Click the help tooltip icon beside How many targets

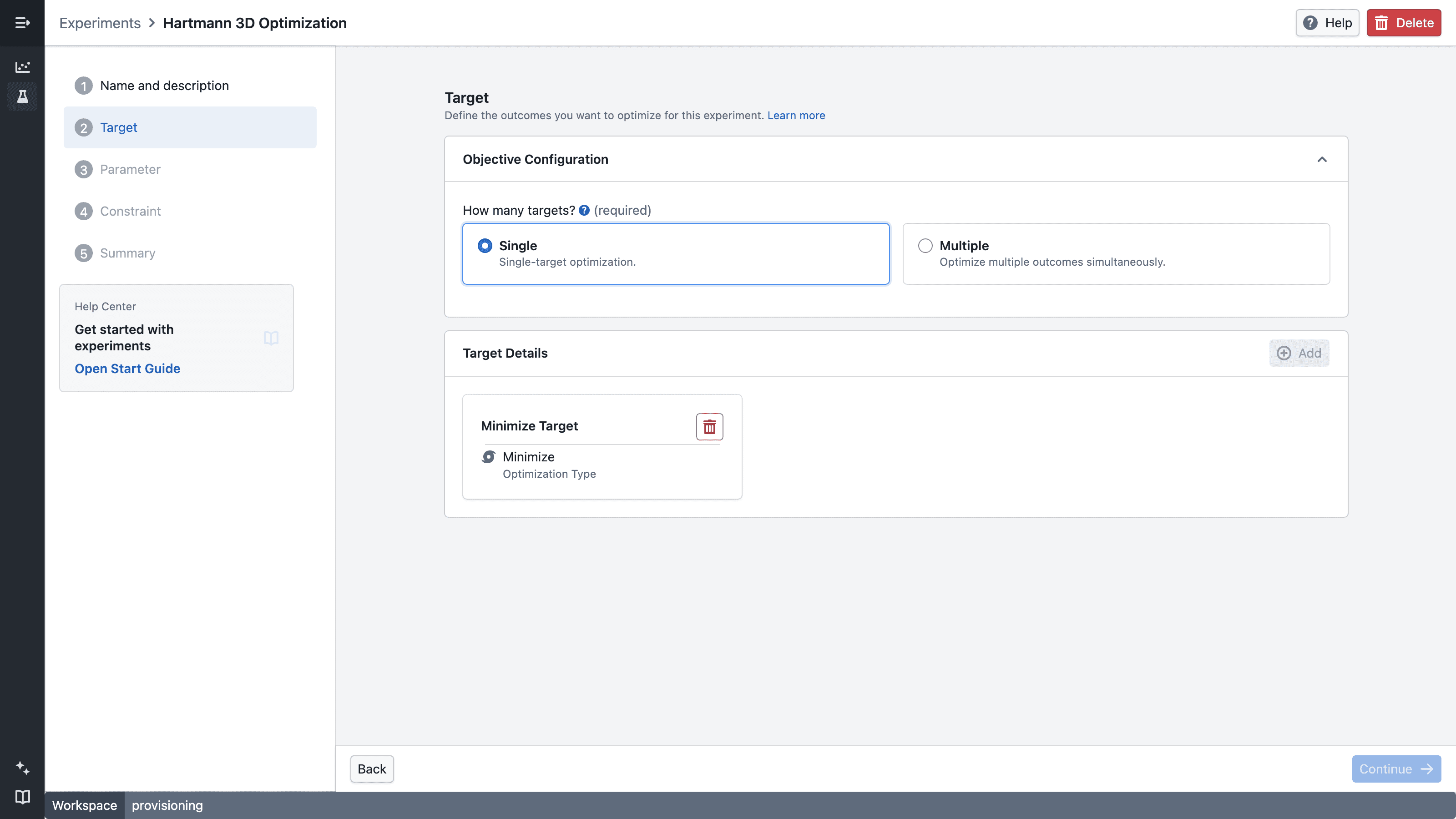[x=584, y=210]
